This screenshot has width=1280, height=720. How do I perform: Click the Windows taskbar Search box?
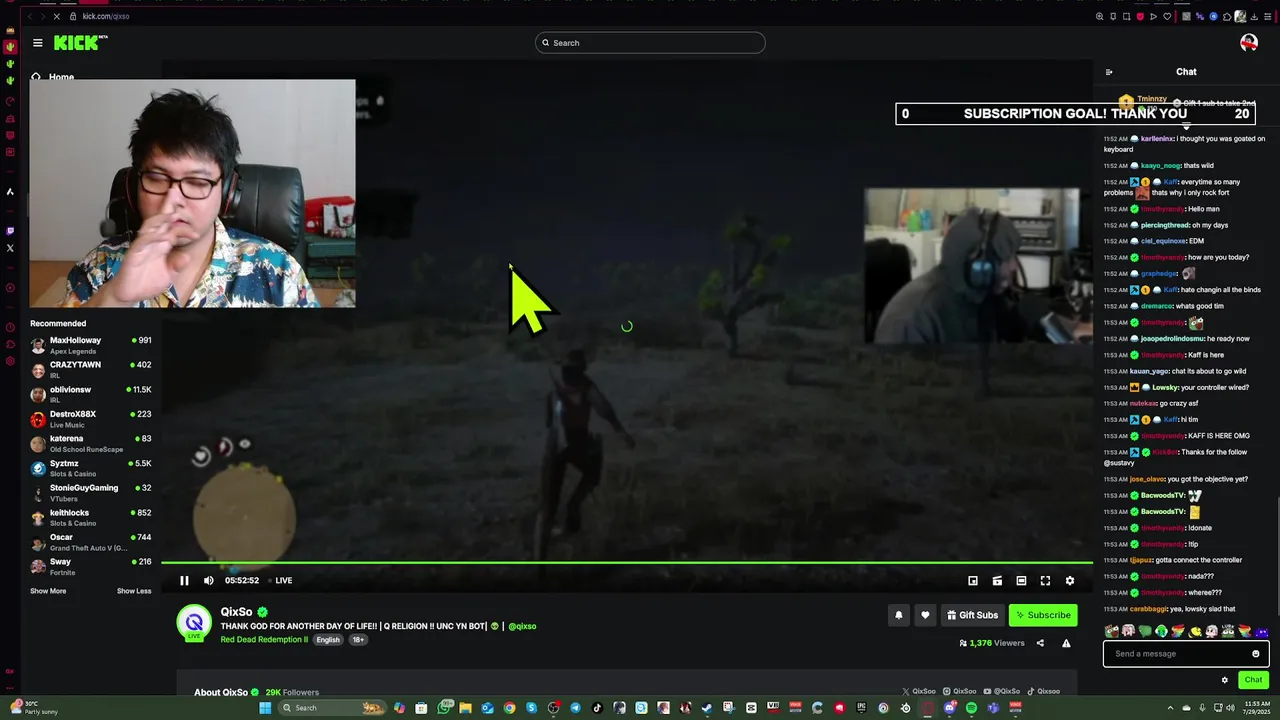coord(332,708)
